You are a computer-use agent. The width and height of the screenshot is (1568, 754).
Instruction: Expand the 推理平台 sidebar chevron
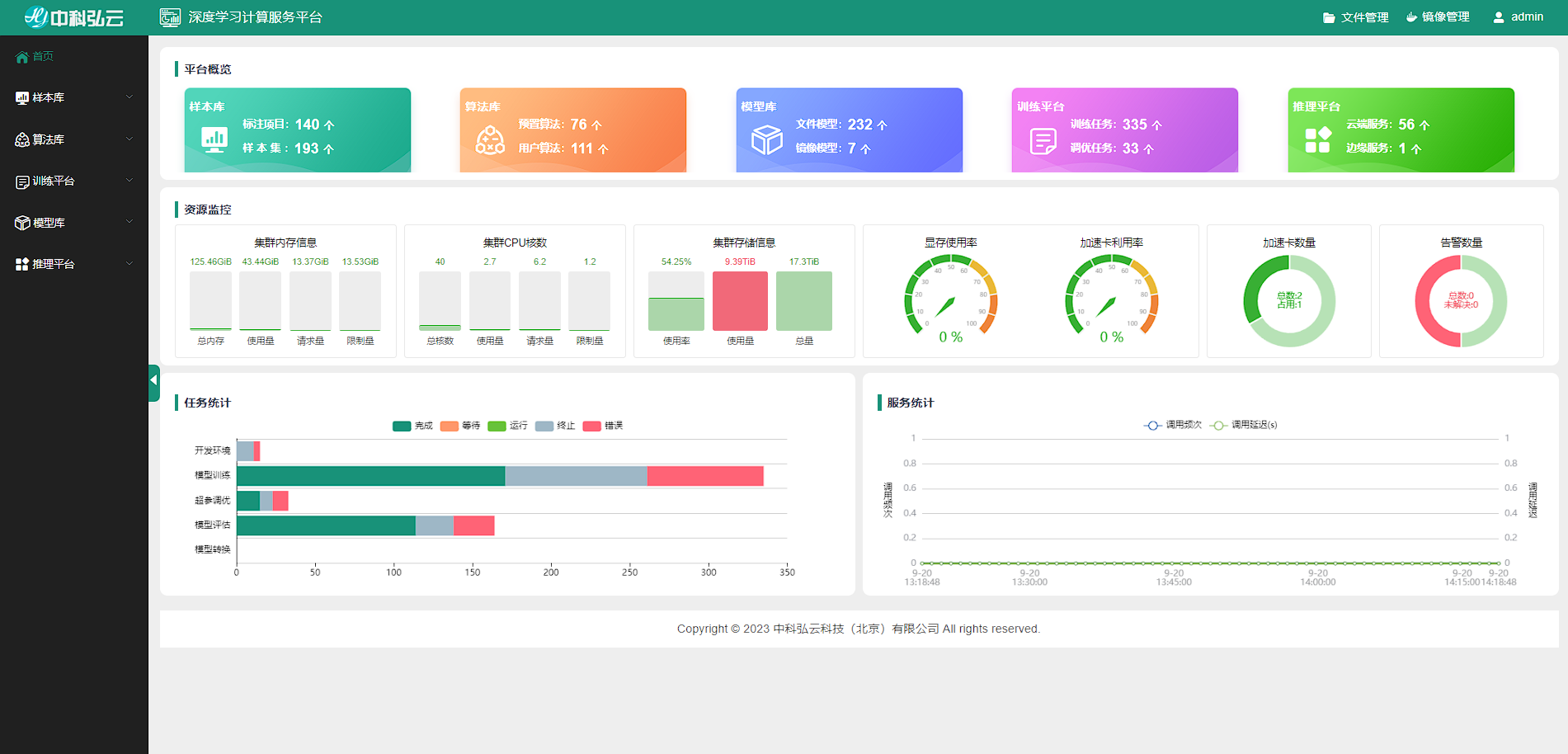point(129,264)
